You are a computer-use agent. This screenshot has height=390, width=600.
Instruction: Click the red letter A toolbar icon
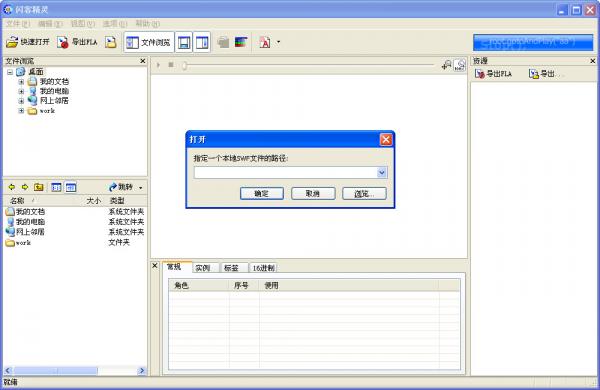265,42
